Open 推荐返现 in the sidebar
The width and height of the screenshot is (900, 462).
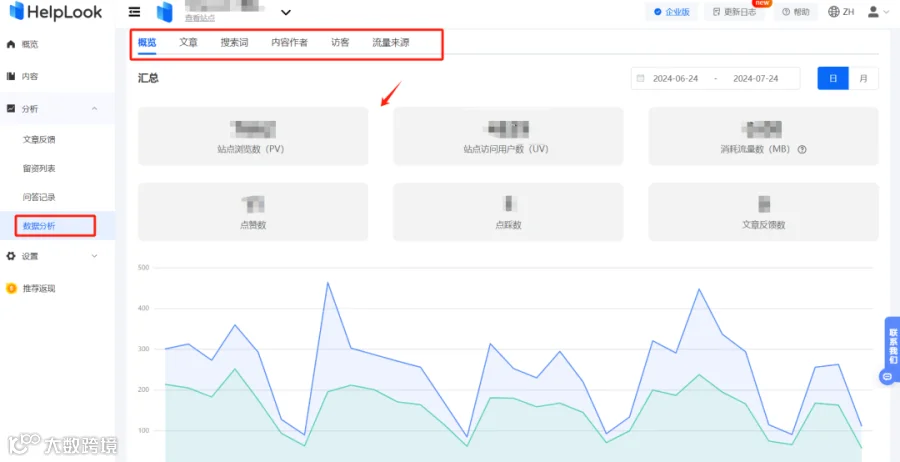[x=39, y=289]
